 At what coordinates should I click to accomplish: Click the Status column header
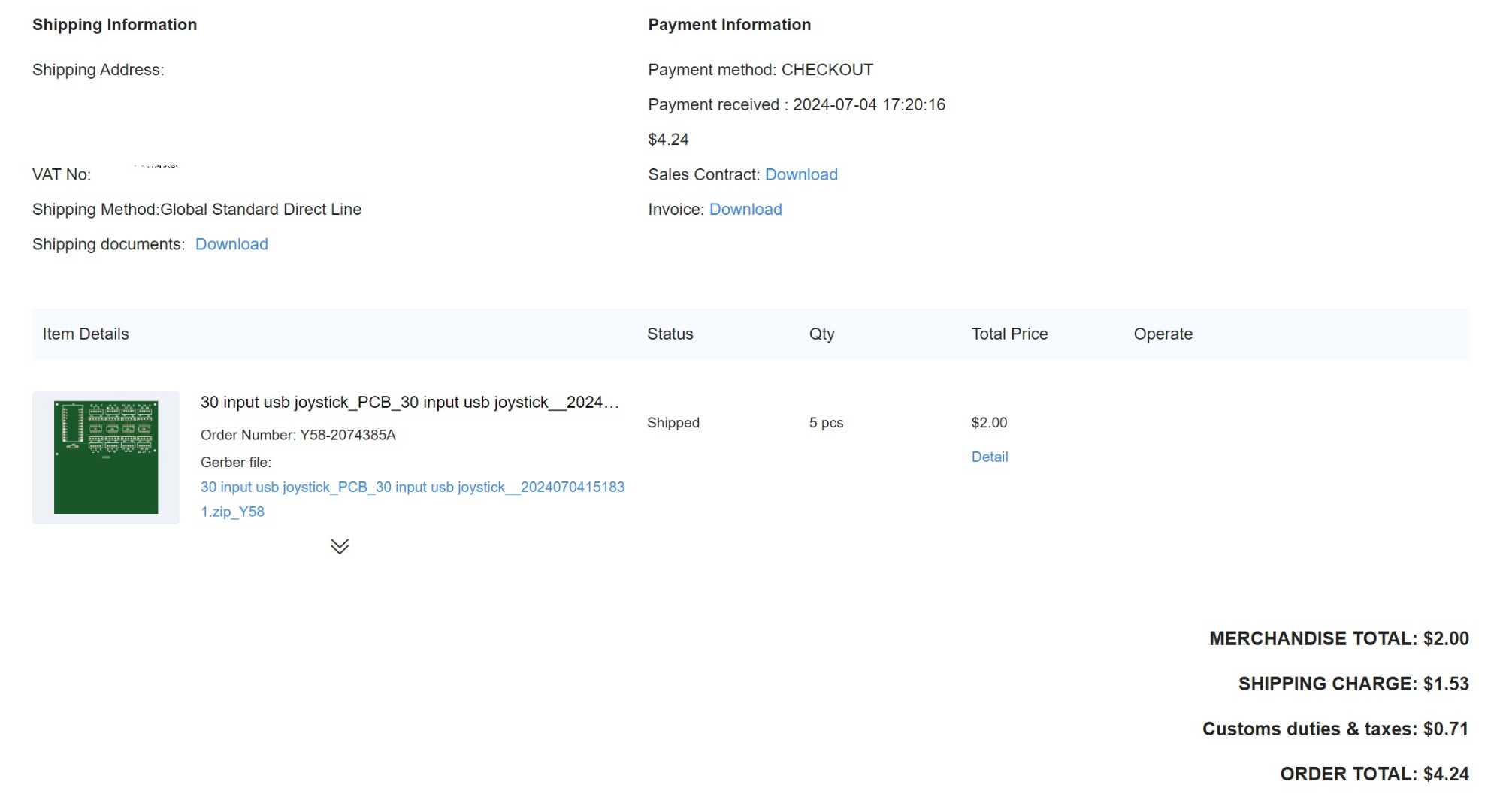(670, 334)
